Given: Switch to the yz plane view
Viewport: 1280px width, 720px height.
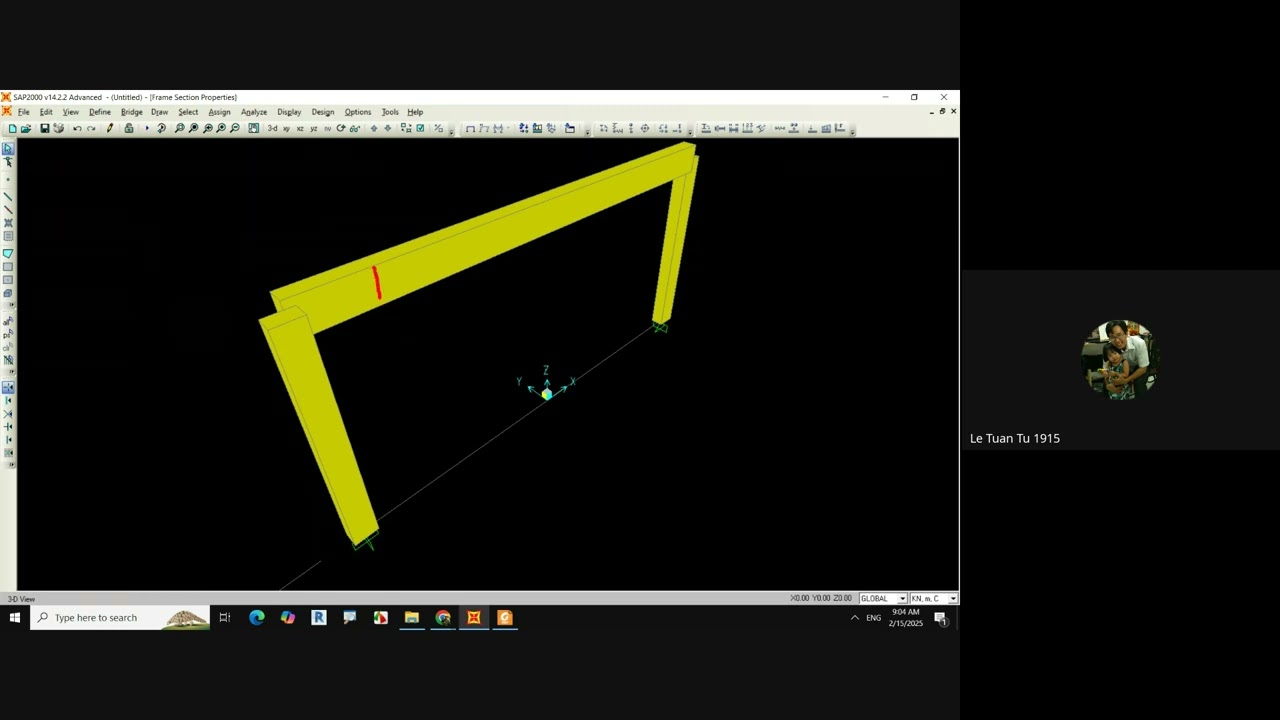Looking at the screenshot, I should pyautogui.click(x=314, y=128).
